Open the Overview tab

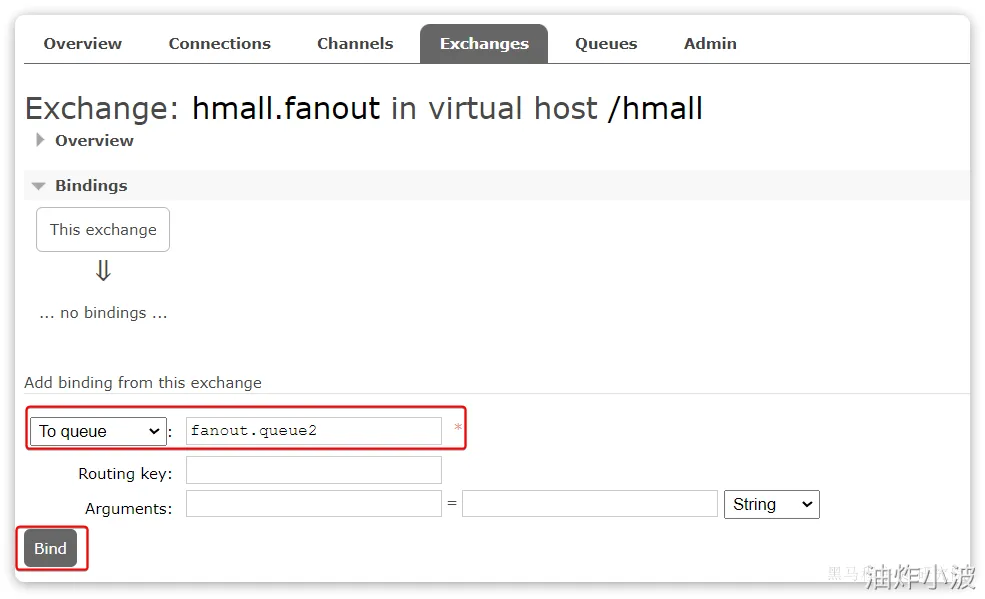coord(82,44)
